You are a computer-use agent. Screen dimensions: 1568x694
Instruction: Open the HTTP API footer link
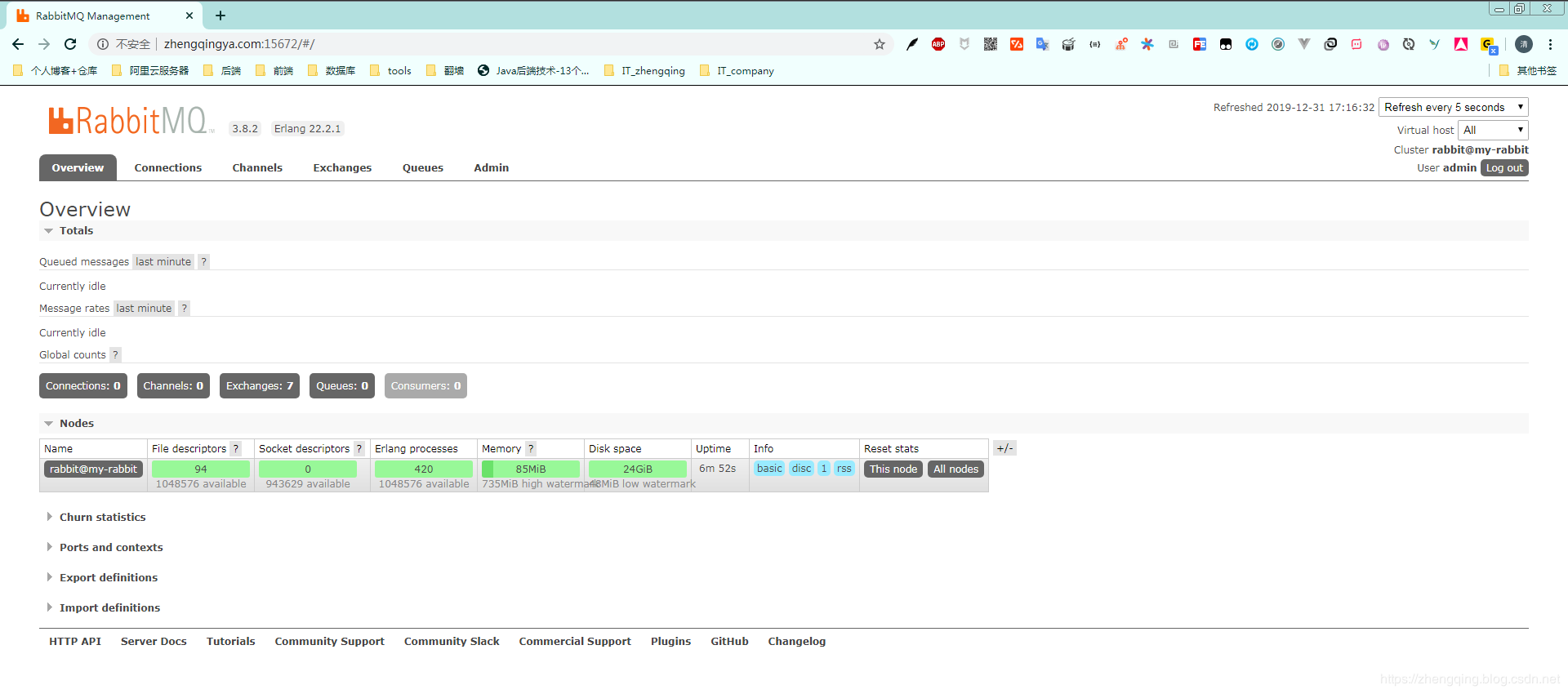(x=75, y=642)
